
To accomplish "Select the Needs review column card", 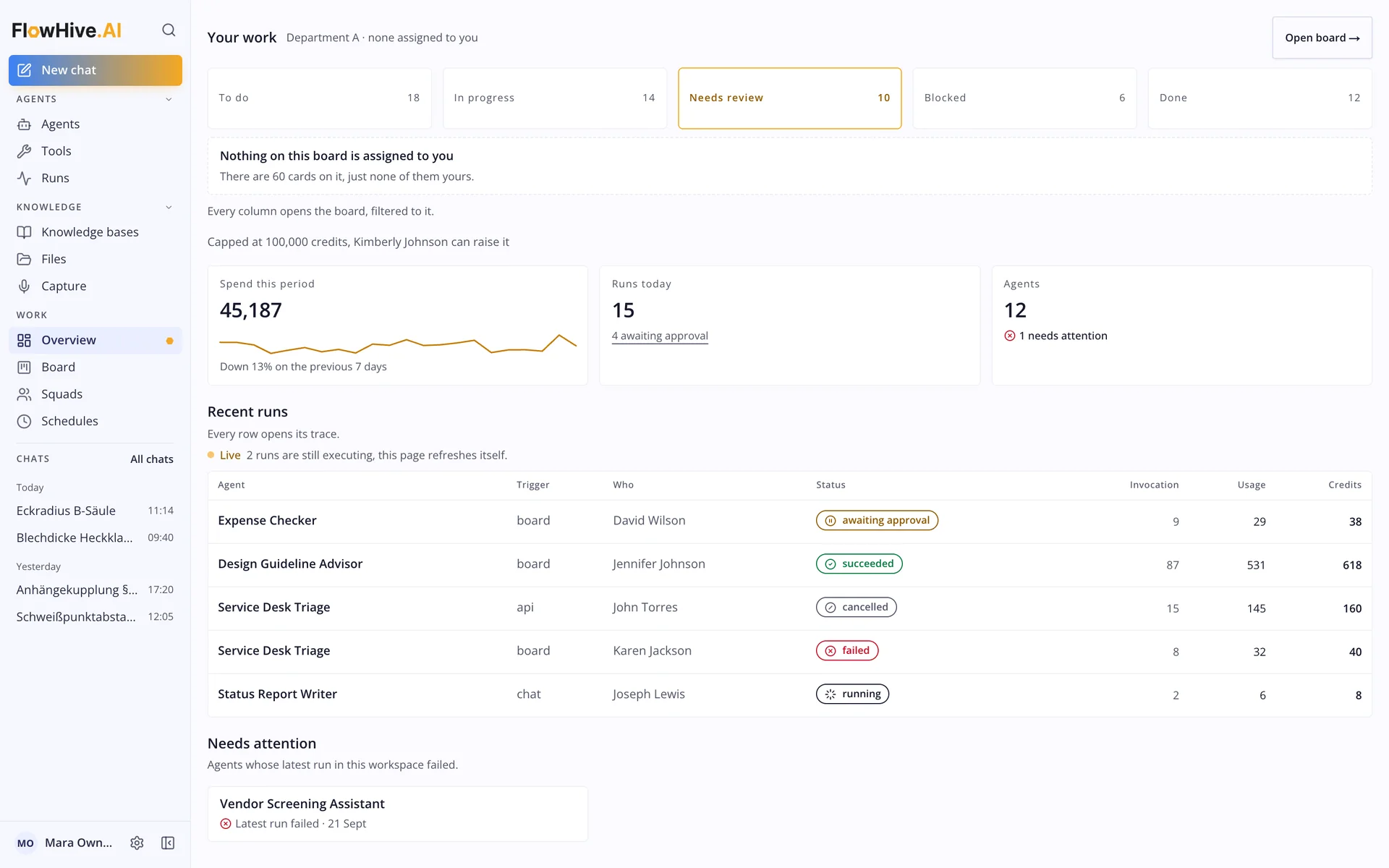I will pos(790,98).
